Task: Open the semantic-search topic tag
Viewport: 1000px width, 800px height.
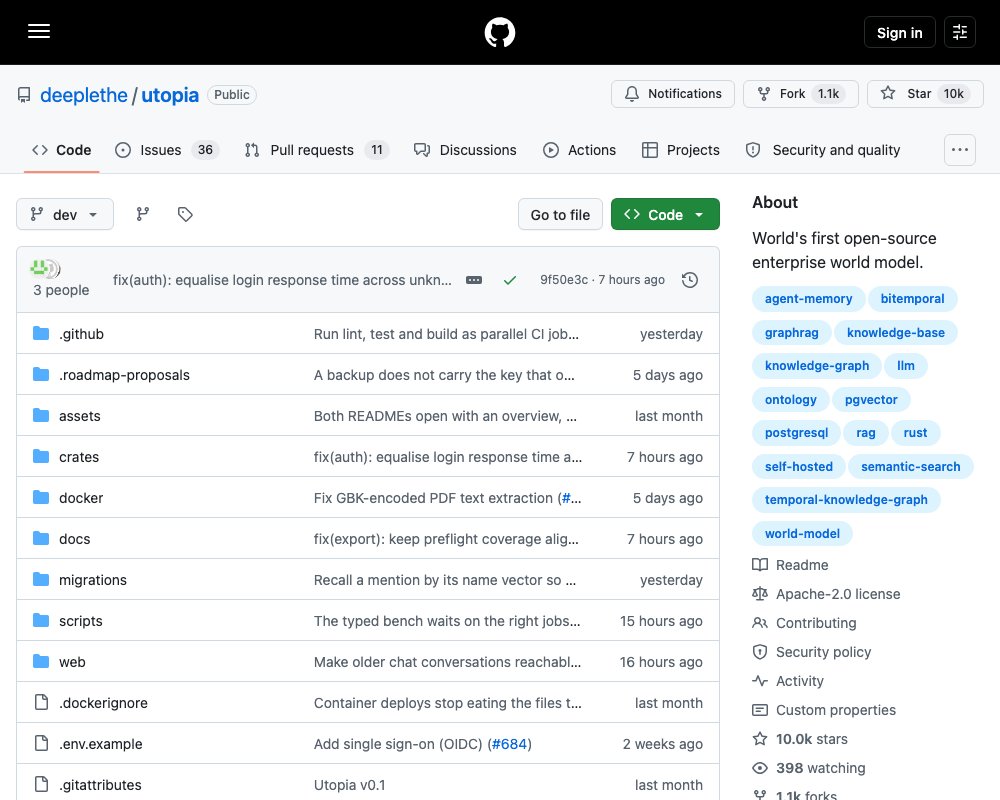Action: click(910, 466)
